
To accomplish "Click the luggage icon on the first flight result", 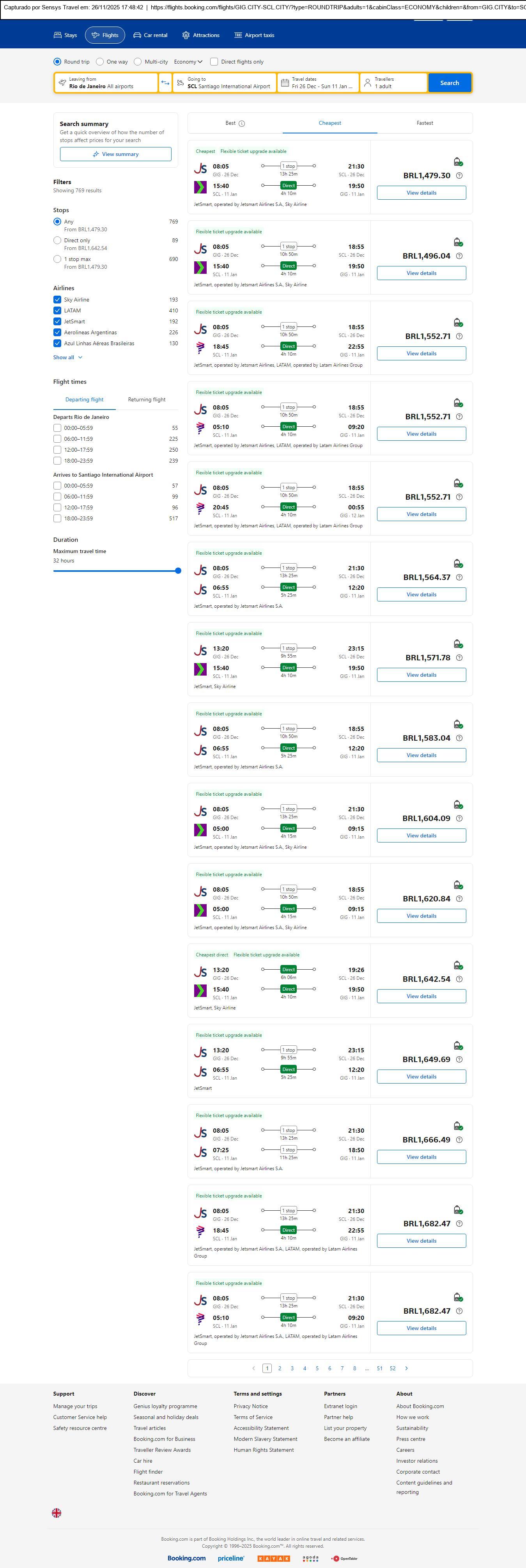I will pos(458,162).
